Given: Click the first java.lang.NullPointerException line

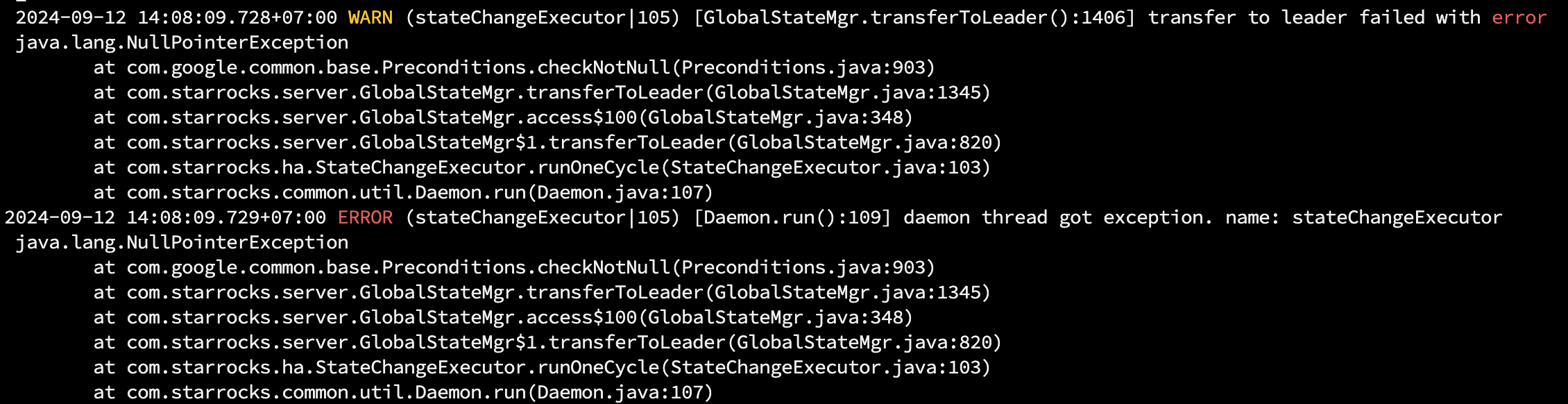Looking at the screenshot, I should 182,43.
